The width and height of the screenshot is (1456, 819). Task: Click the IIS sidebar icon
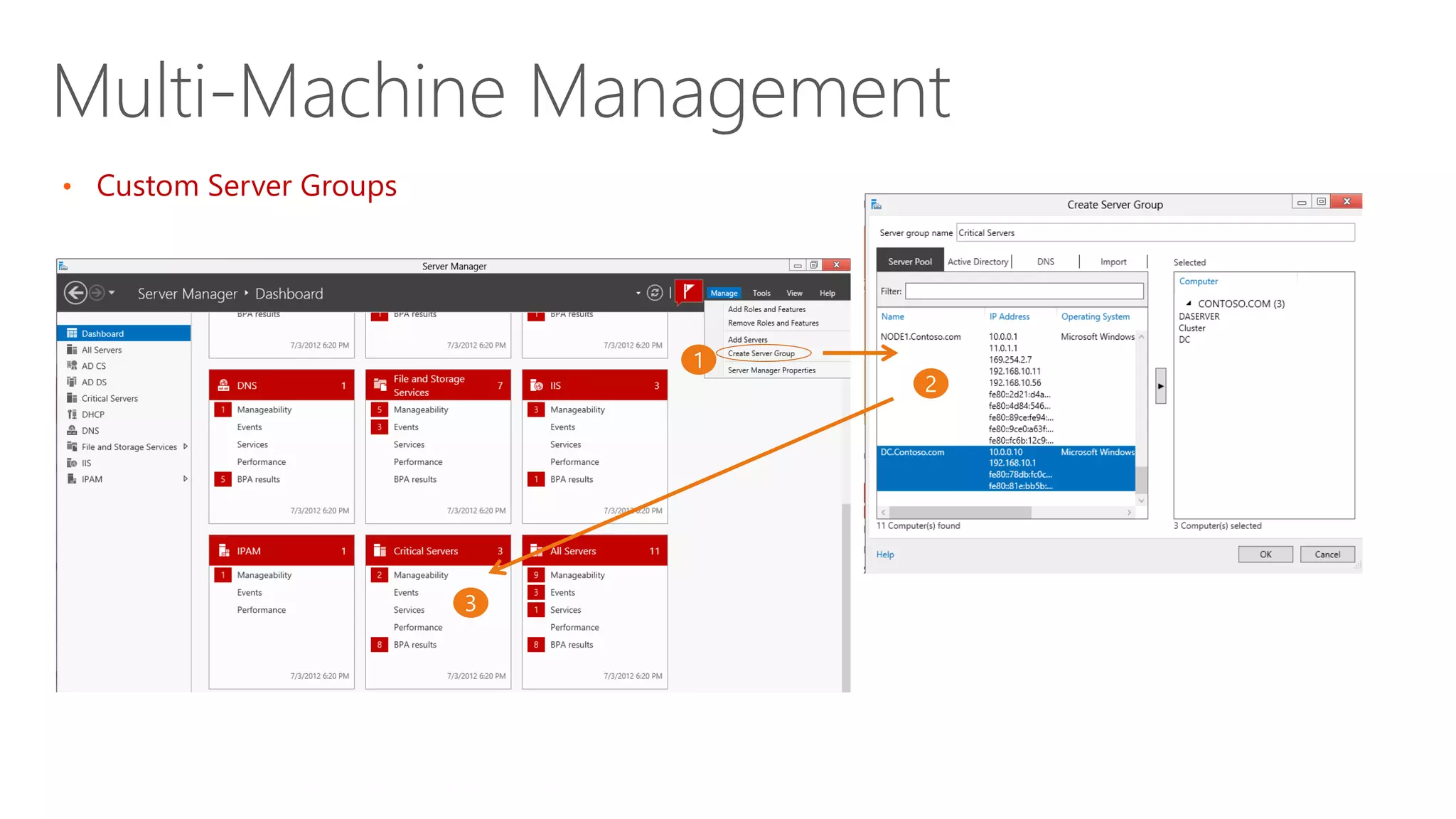click(72, 463)
